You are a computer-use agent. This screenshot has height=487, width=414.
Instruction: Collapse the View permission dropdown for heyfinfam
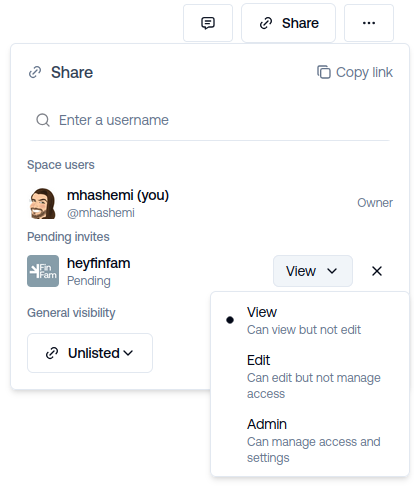313,271
